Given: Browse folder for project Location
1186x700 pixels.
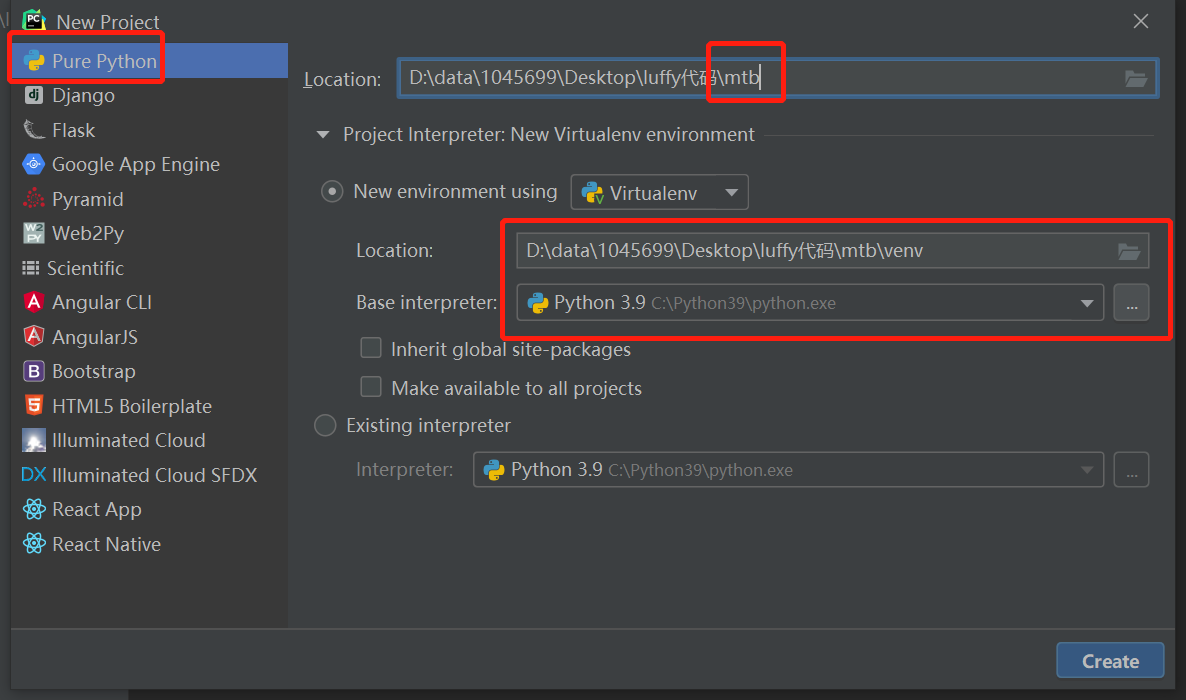Looking at the screenshot, I should pos(1136,79).
